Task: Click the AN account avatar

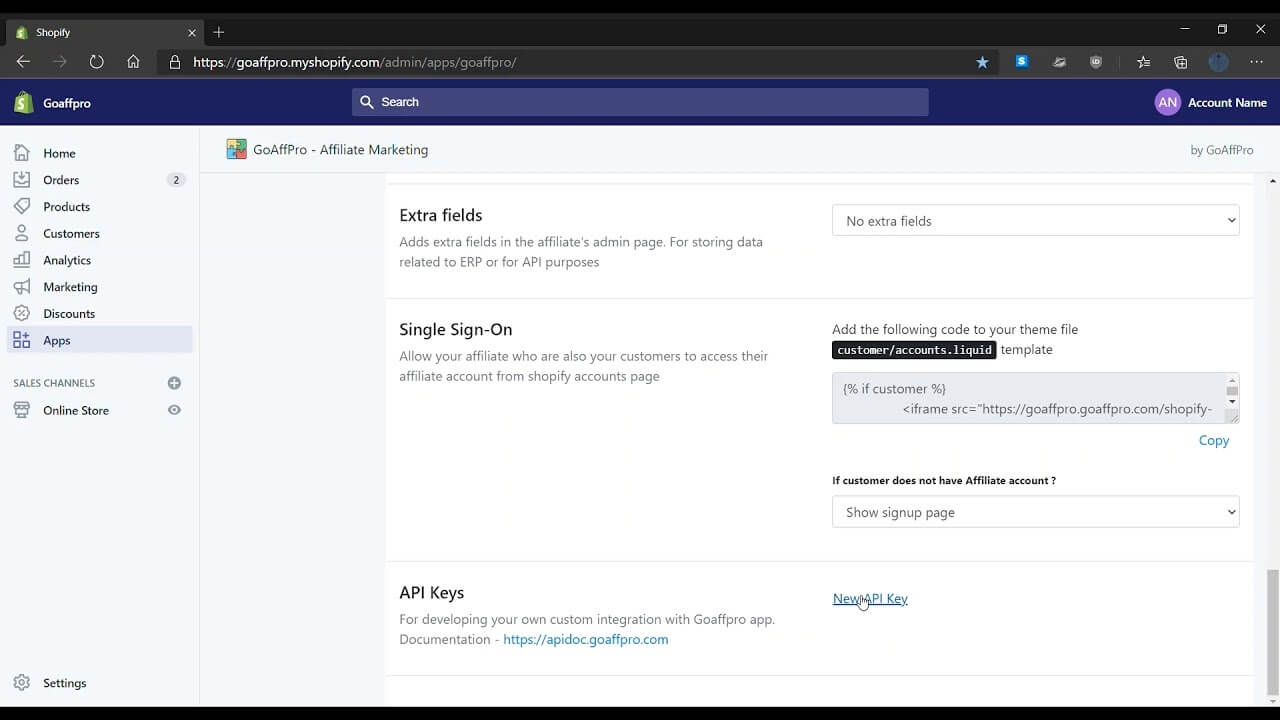Action: pyautogui.click(x=1167, y=102)
